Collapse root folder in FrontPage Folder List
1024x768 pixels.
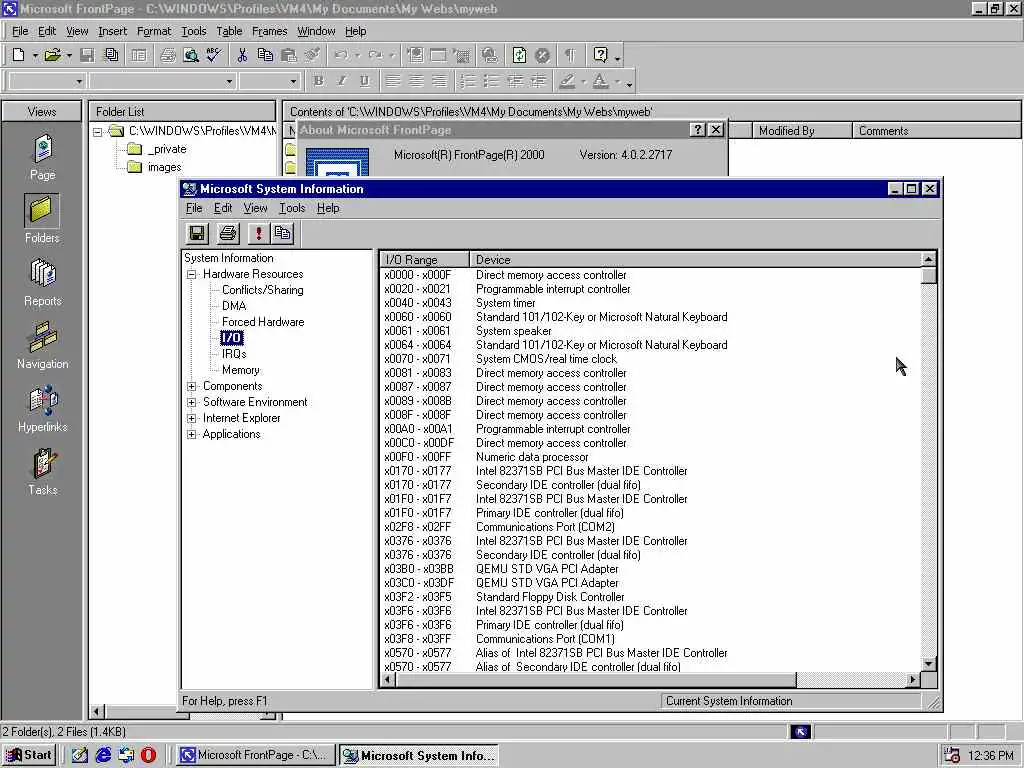[97, 132]
